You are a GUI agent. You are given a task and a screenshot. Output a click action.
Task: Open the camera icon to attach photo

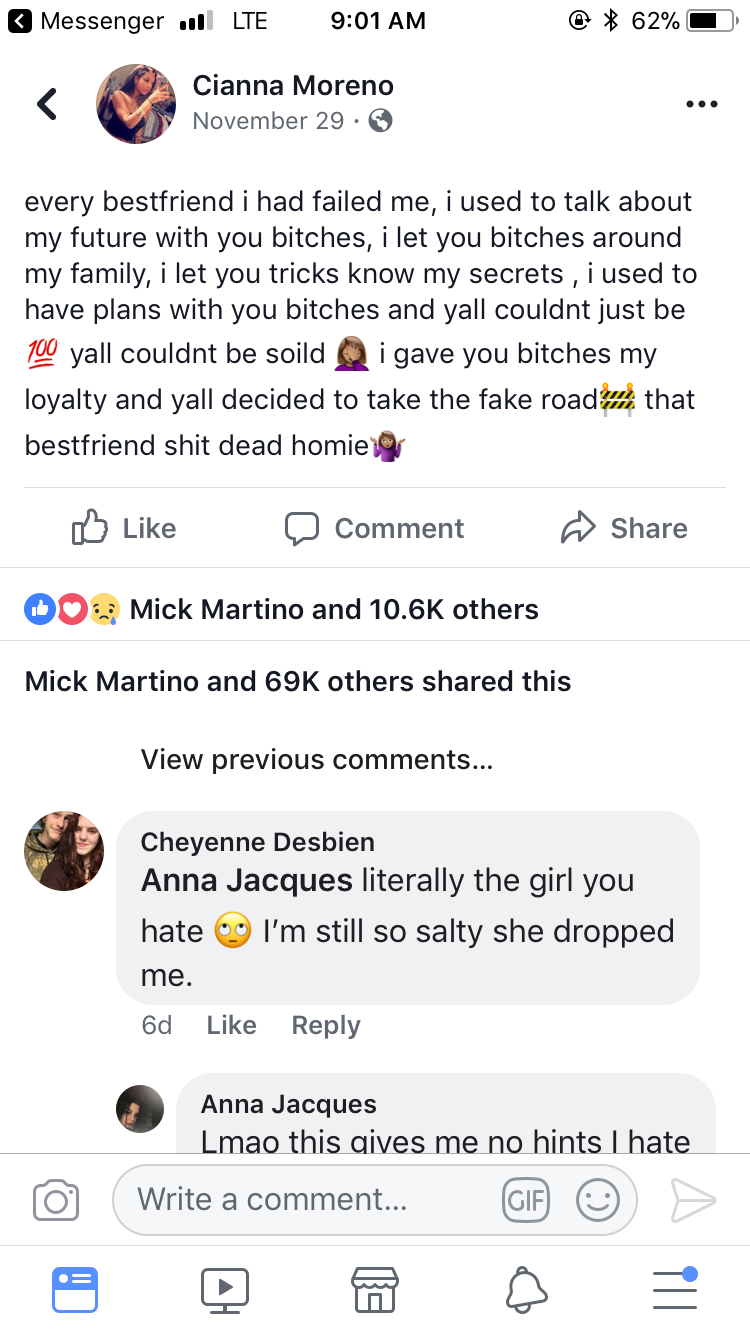56,1200
